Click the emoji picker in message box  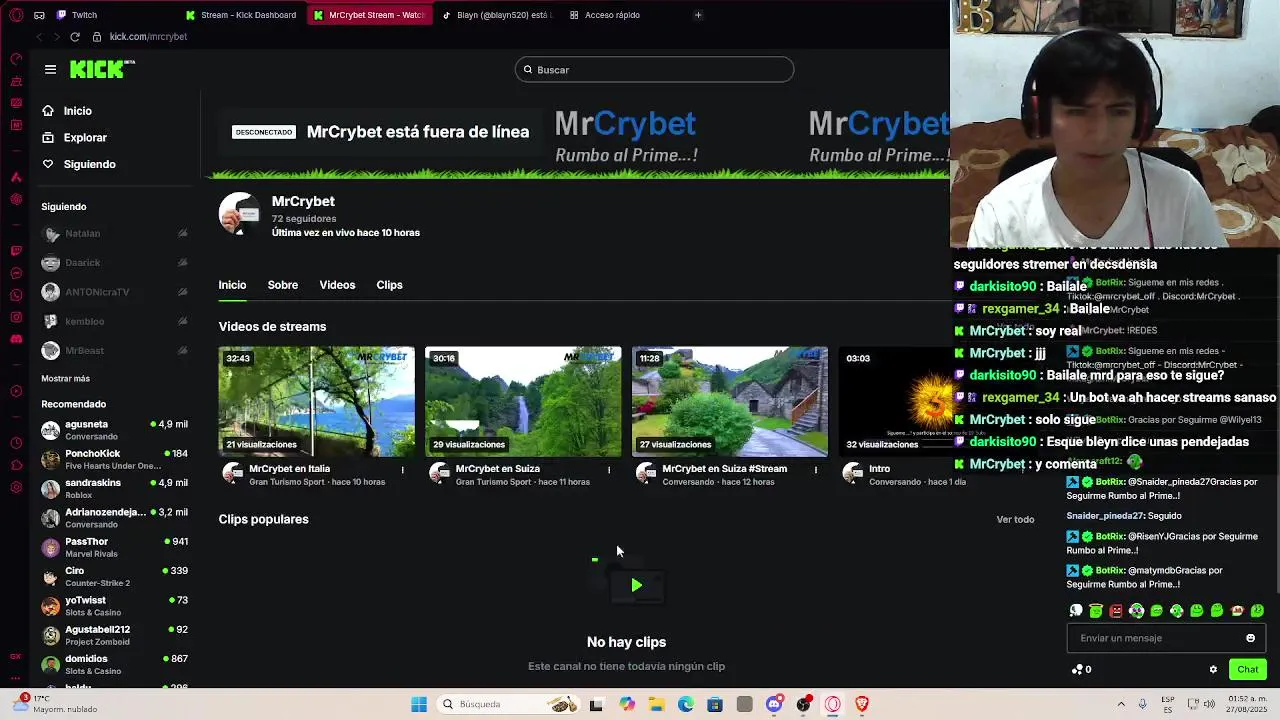1250,638
